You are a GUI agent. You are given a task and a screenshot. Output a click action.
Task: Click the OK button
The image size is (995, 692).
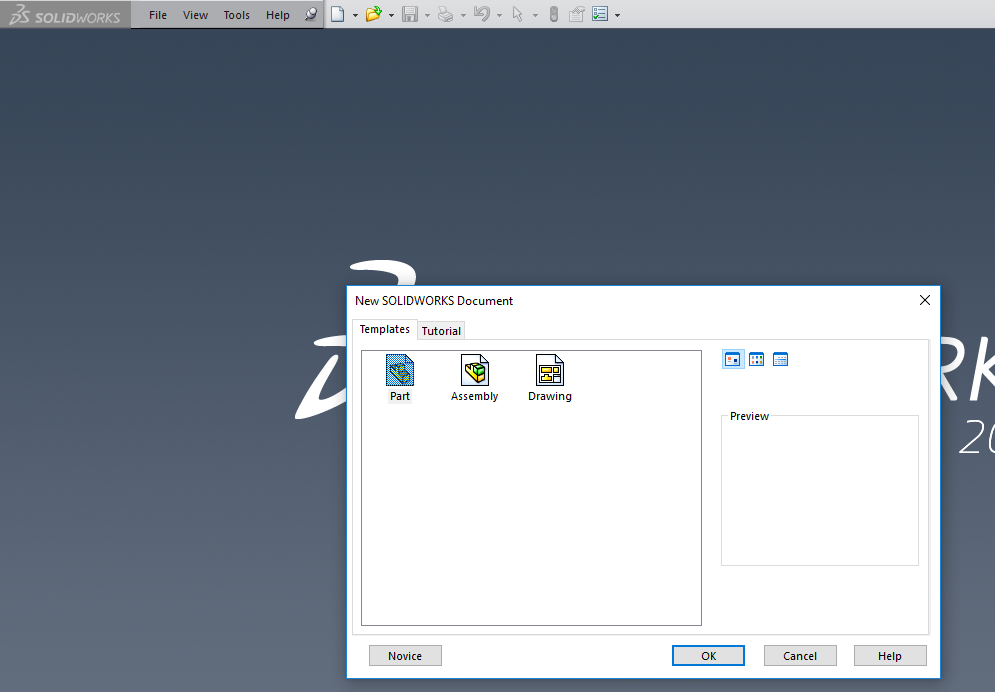pos(708,656)
